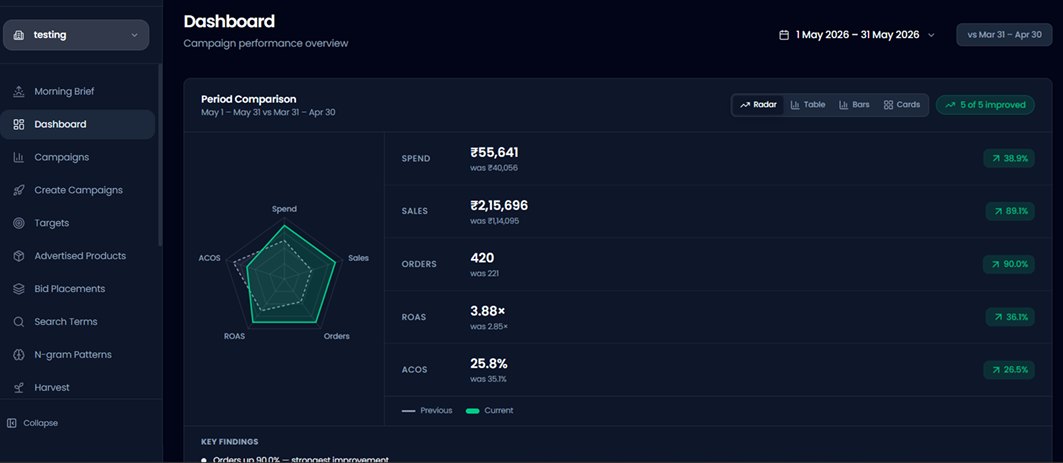This screenshot has height=463, width=1063.
Task: Switch to Table view tab
Action: (x=808, y=105)
